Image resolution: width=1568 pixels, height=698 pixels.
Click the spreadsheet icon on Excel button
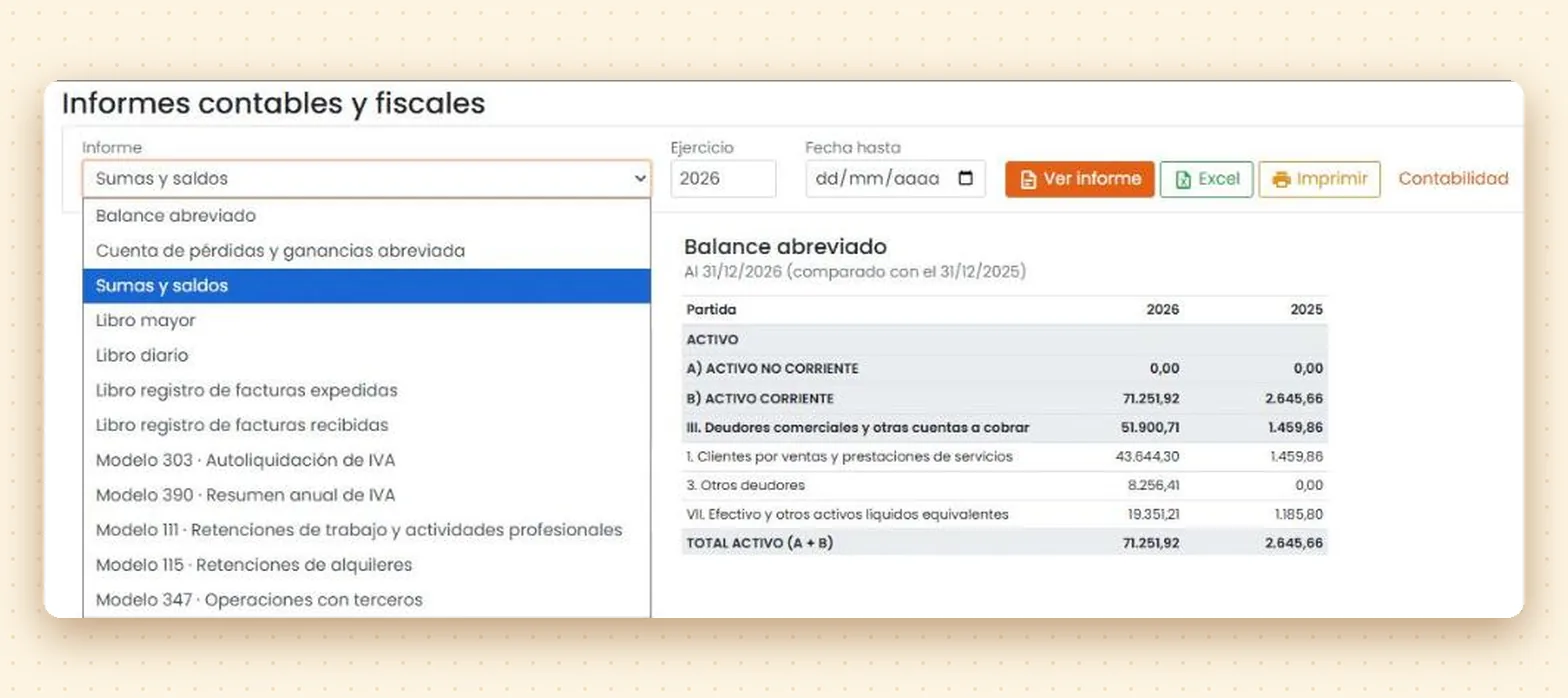pos(1183,180)
